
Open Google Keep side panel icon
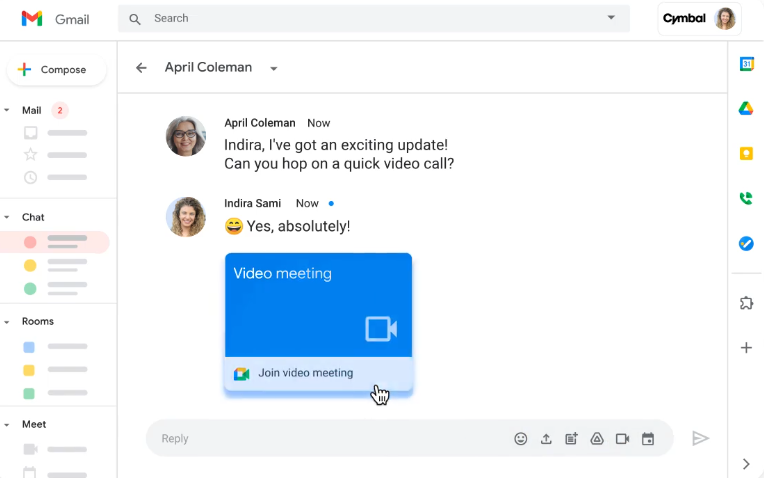[x=746, y=153]
